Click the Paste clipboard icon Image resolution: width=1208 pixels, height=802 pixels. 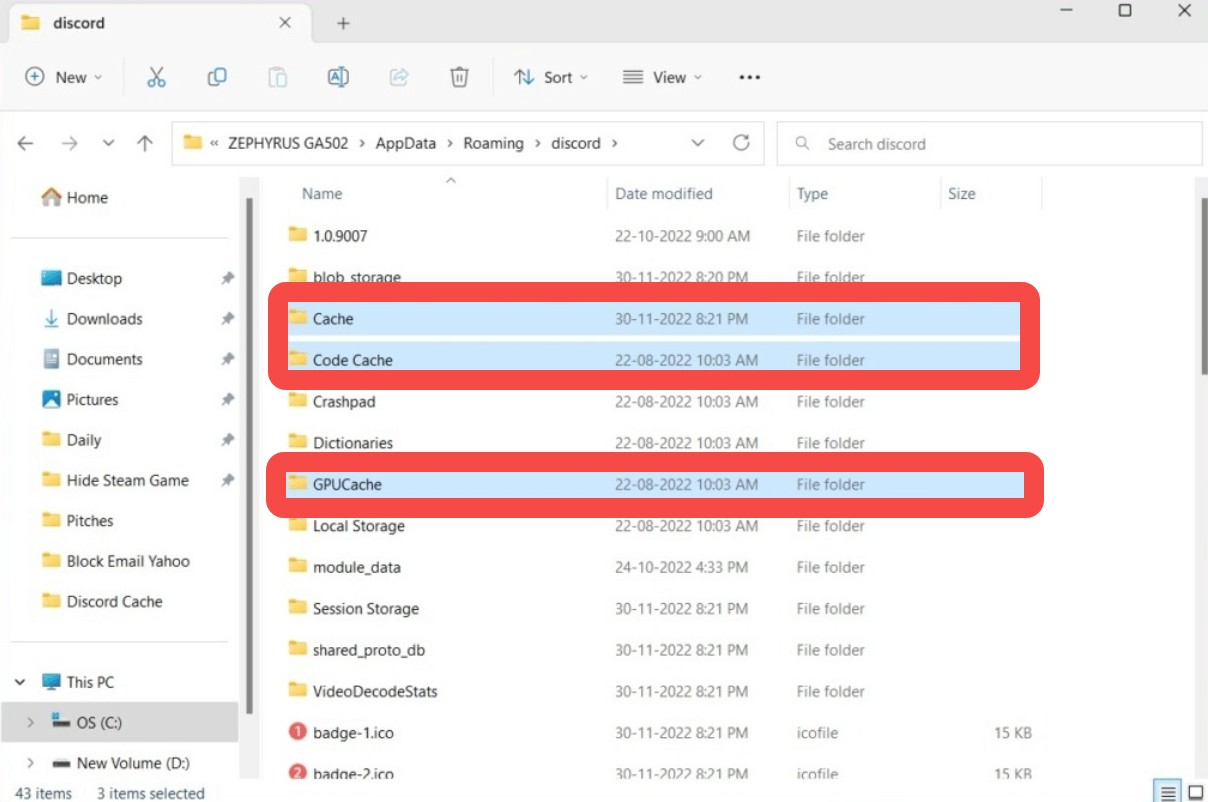[277, 77]
